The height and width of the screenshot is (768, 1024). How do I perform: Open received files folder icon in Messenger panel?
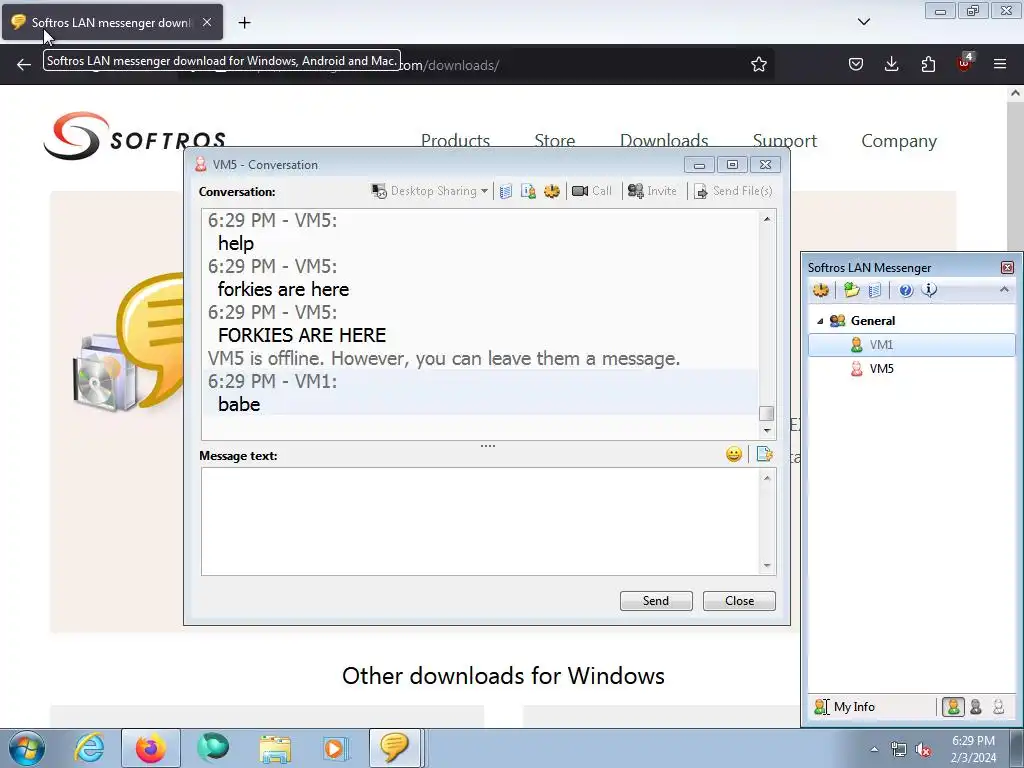(x=851, y=290)
